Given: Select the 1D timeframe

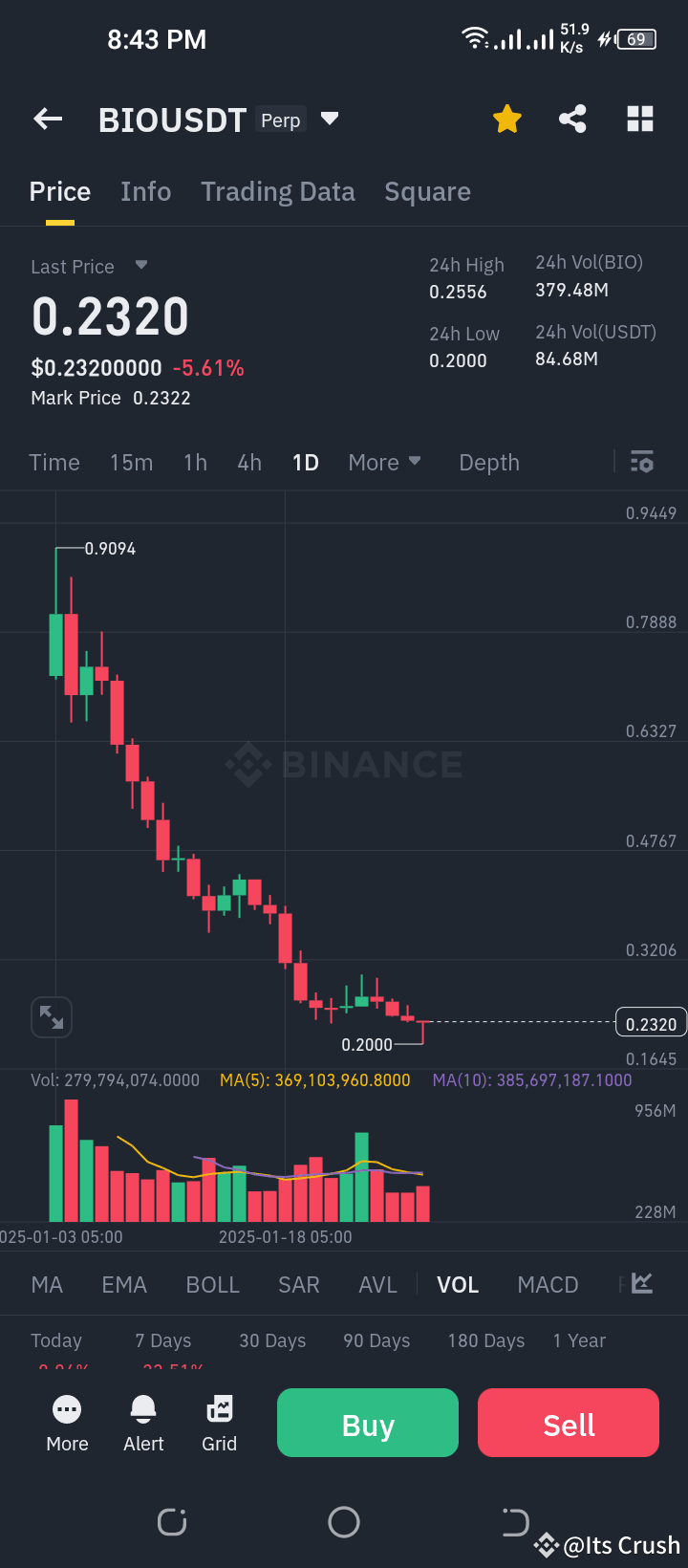Looking at the screenshot, I should coord(305,462).
